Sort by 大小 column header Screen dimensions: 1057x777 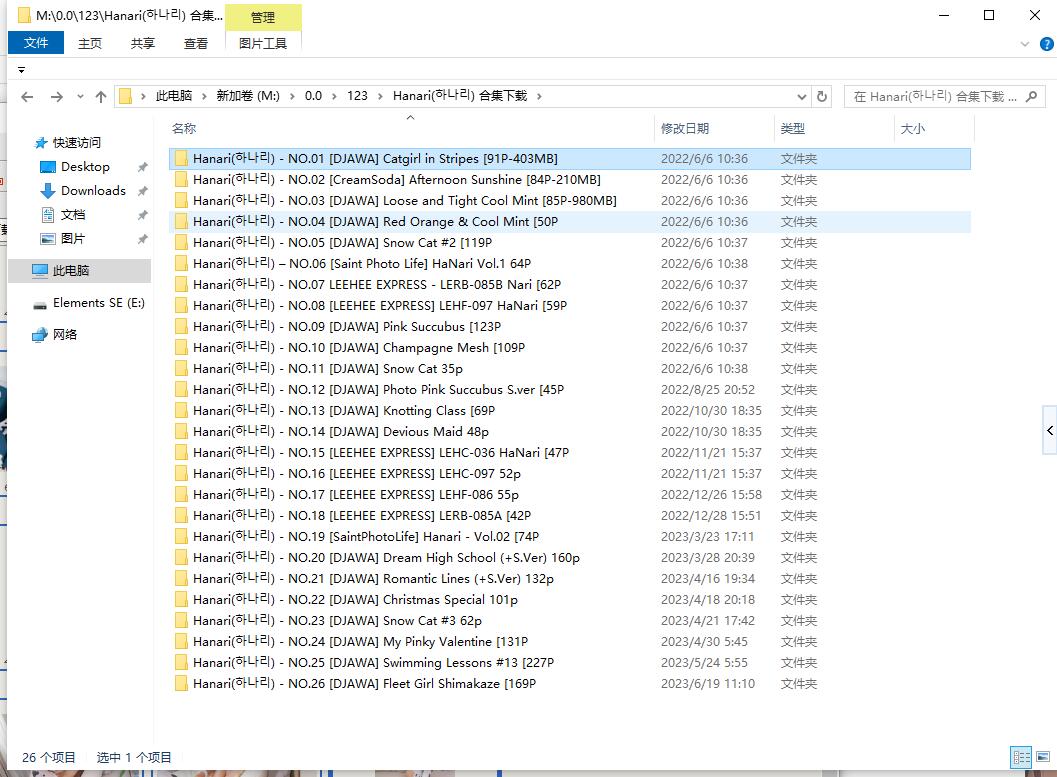coord(913,128)
